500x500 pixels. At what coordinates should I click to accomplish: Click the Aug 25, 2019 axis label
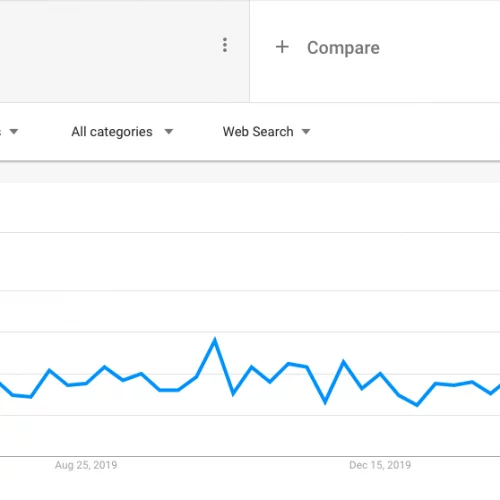(x=86, y=465)
